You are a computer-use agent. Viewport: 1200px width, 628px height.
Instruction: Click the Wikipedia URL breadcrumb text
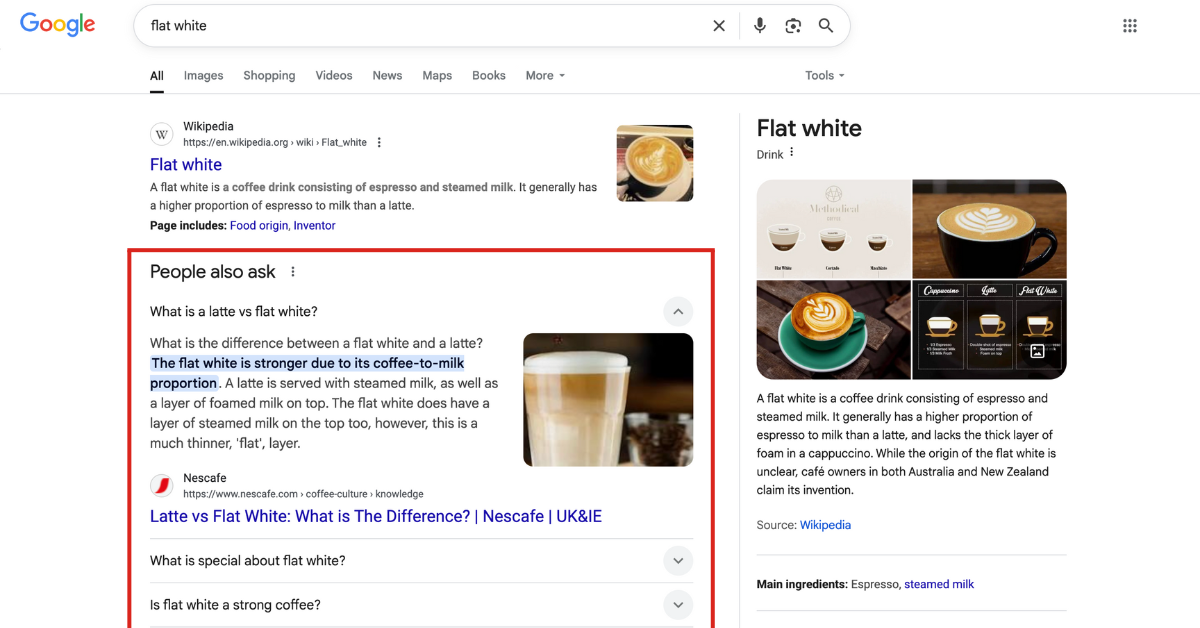[x=275, y=143]
